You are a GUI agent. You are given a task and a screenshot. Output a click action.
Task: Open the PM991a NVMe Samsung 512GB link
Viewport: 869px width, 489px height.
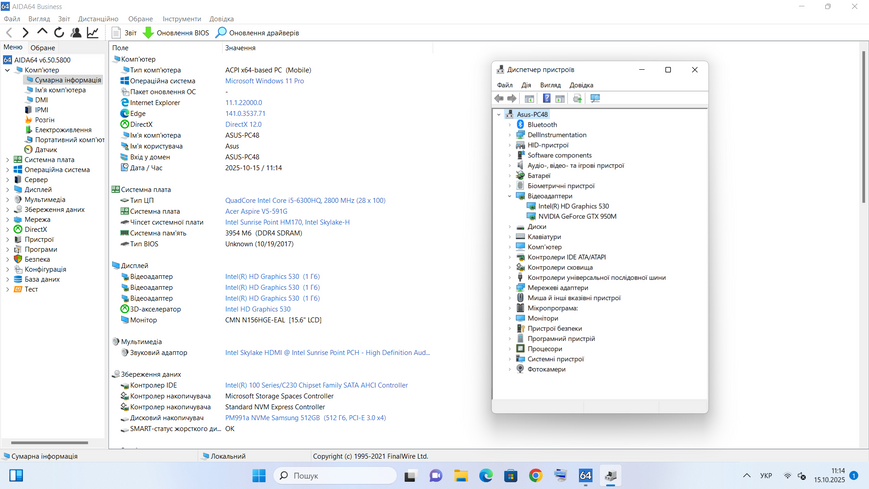point(305,417)
